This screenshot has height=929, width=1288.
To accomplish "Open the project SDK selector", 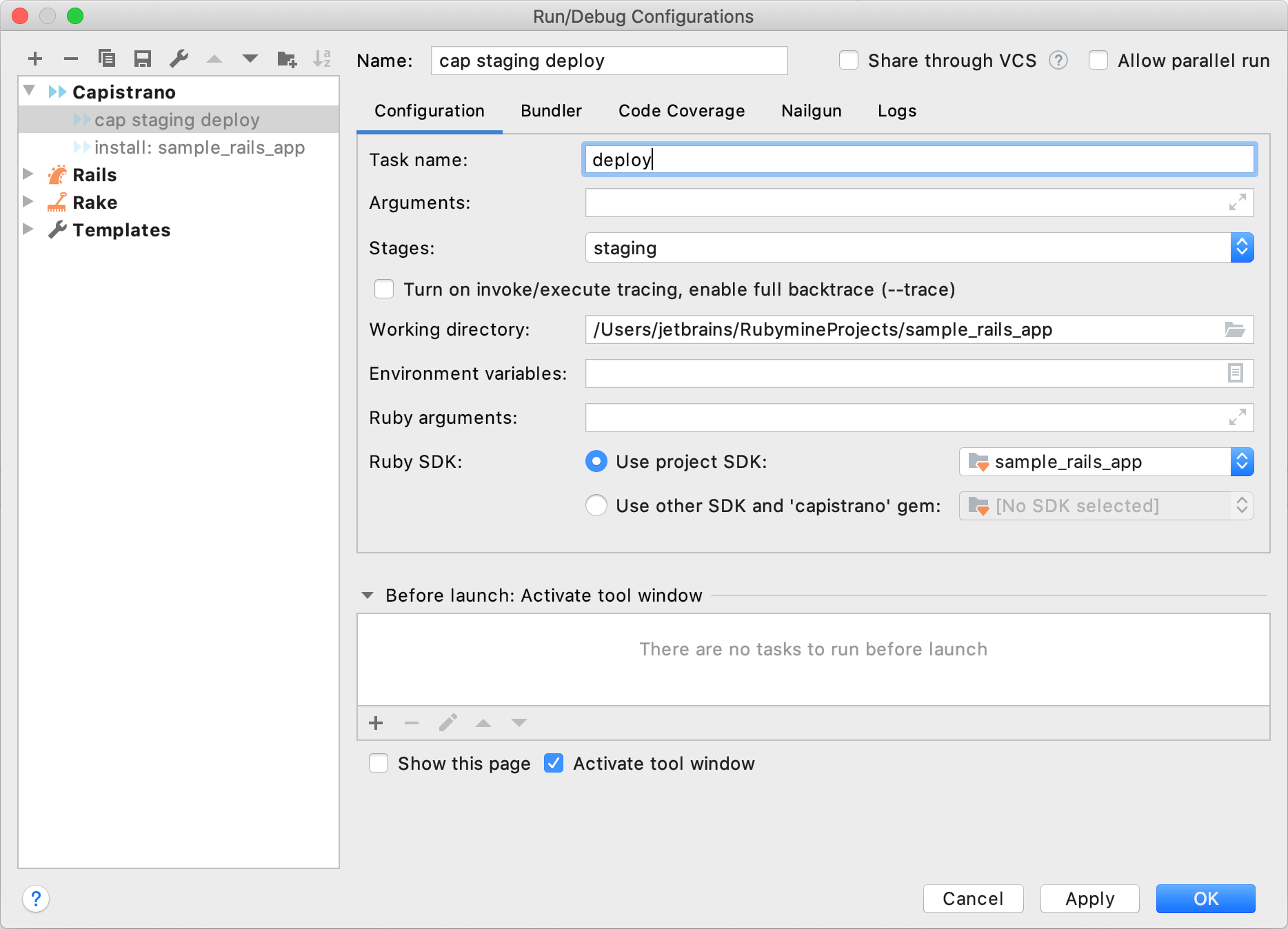I will 1242,462.
